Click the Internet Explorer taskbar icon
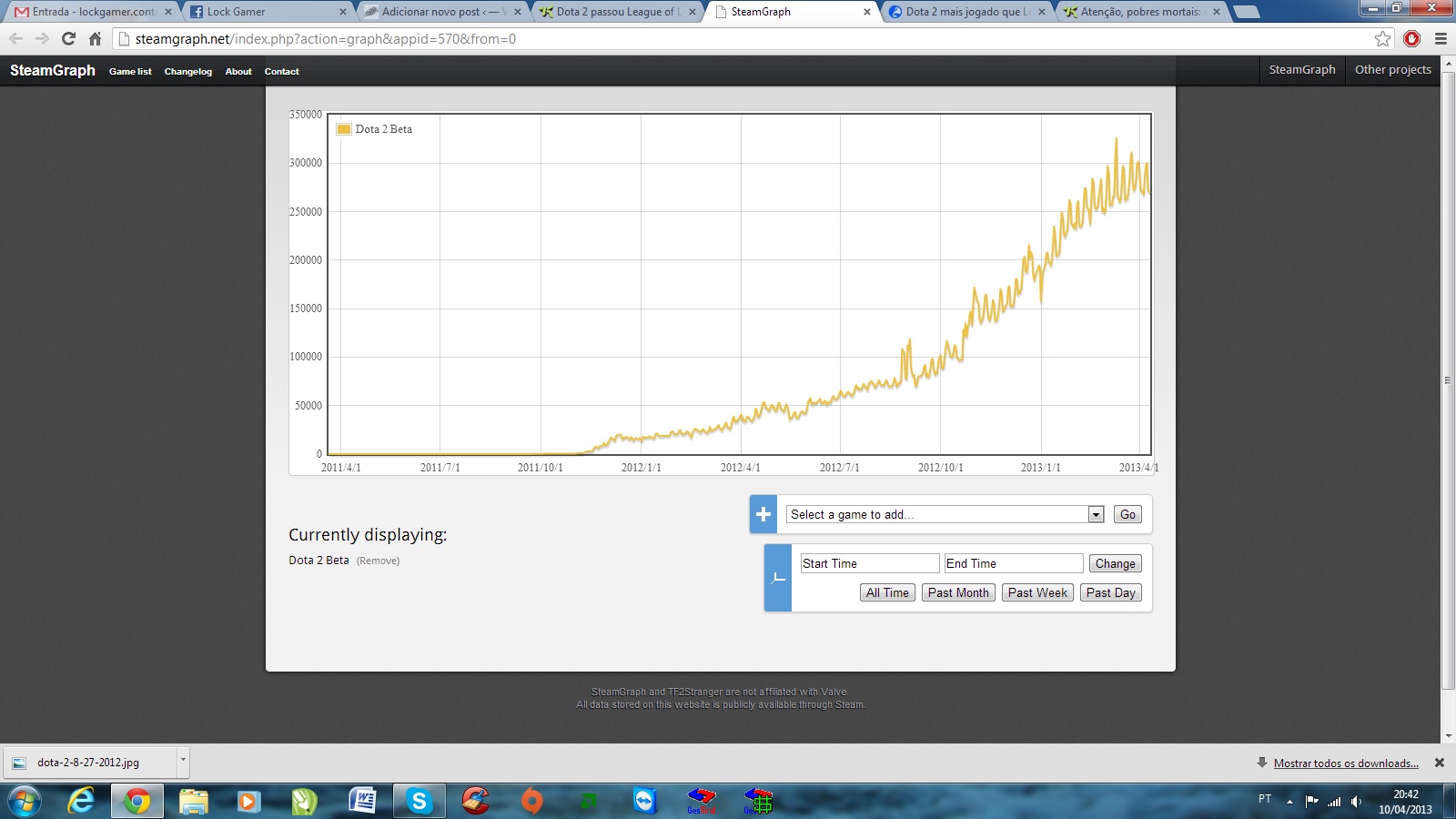1456x819 pixels. click(82, 801)
